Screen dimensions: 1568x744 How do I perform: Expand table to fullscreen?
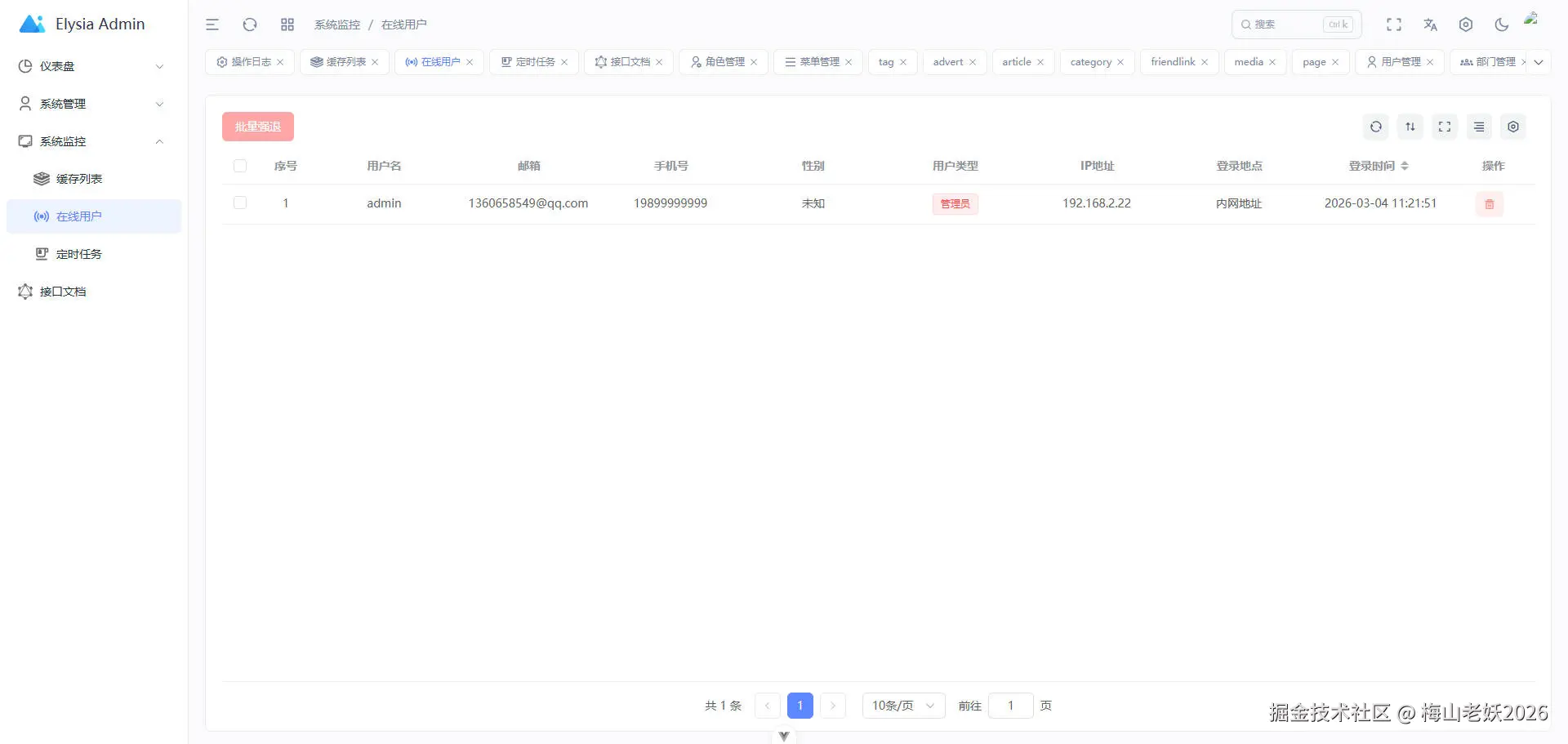[1445, 127]
